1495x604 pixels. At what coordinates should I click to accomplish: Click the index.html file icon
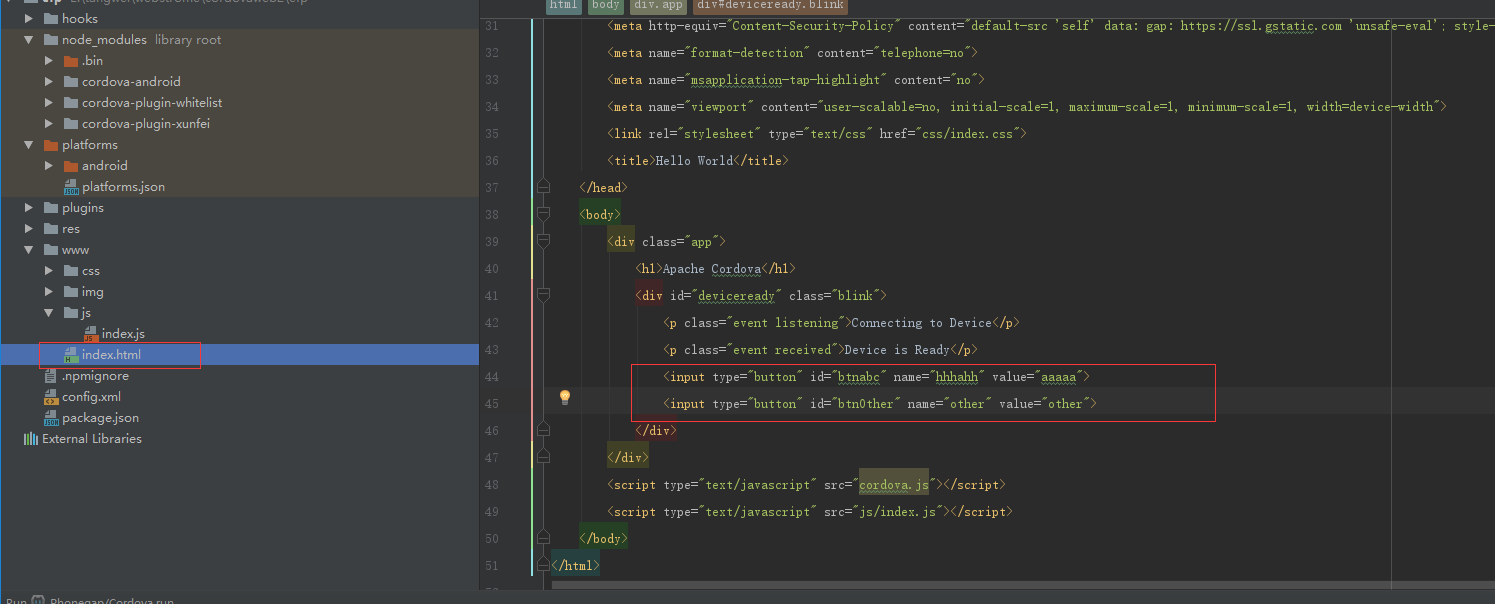[71, 355]
